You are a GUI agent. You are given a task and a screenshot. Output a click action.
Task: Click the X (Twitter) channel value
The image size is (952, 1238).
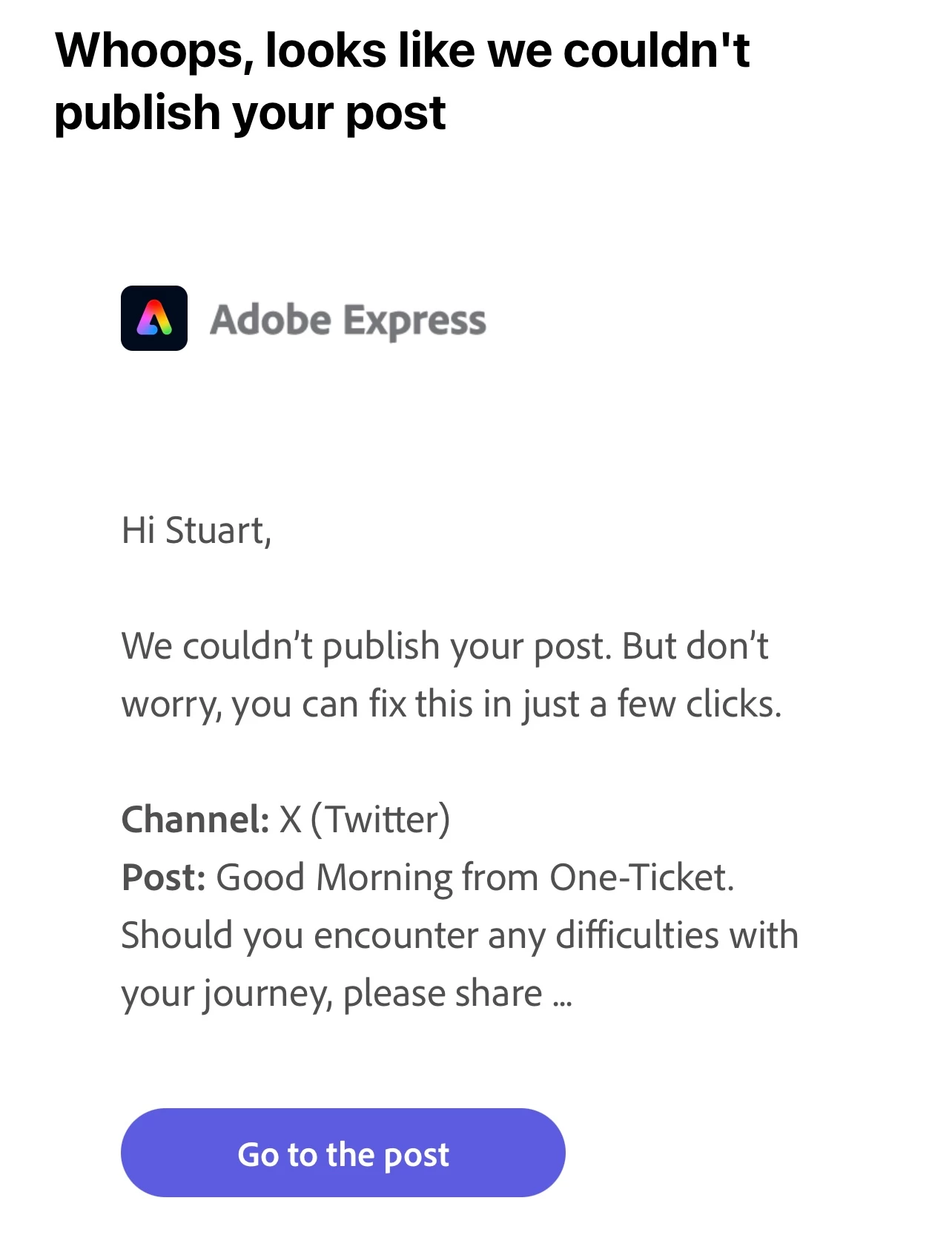click(364, 820)
